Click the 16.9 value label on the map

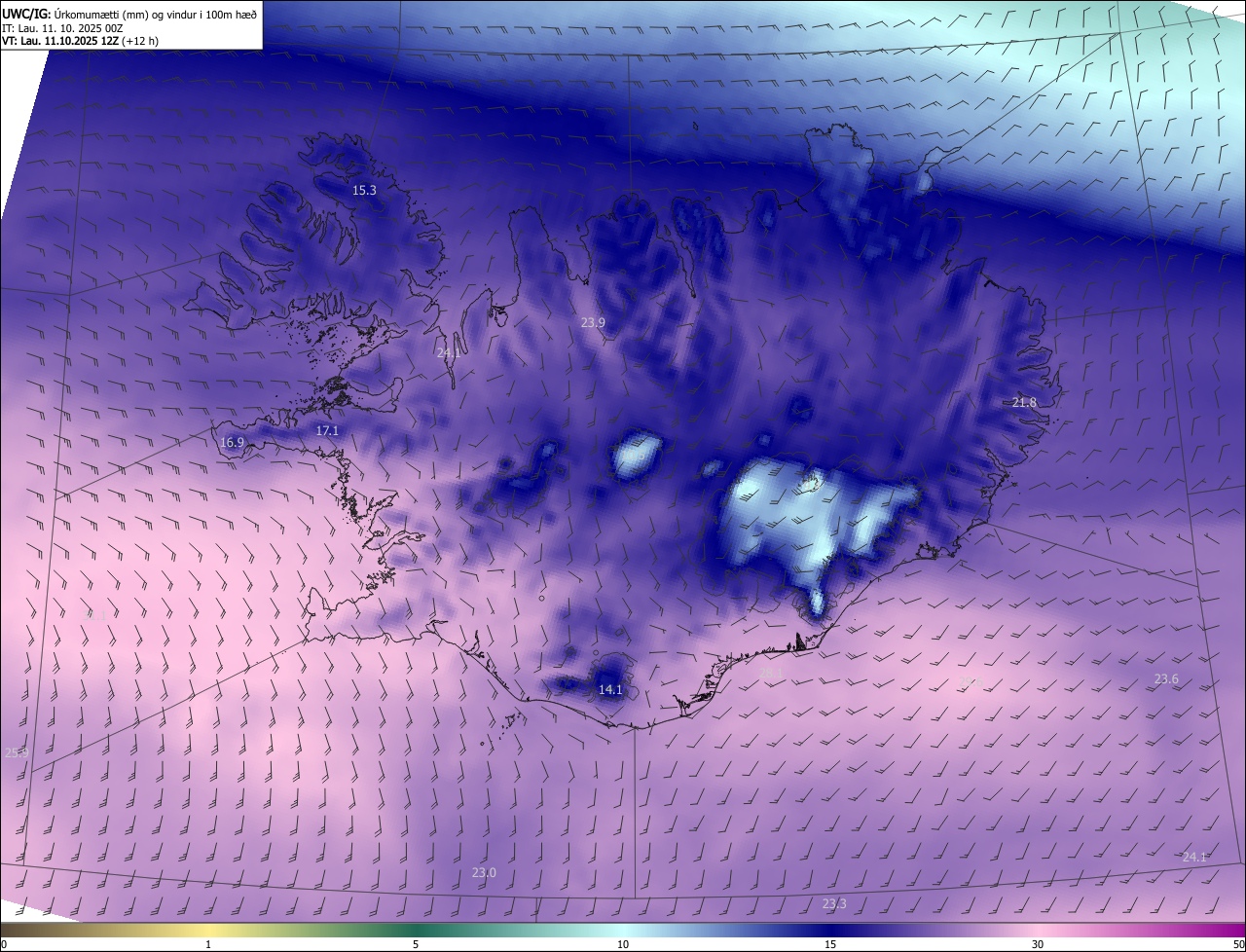232,442
